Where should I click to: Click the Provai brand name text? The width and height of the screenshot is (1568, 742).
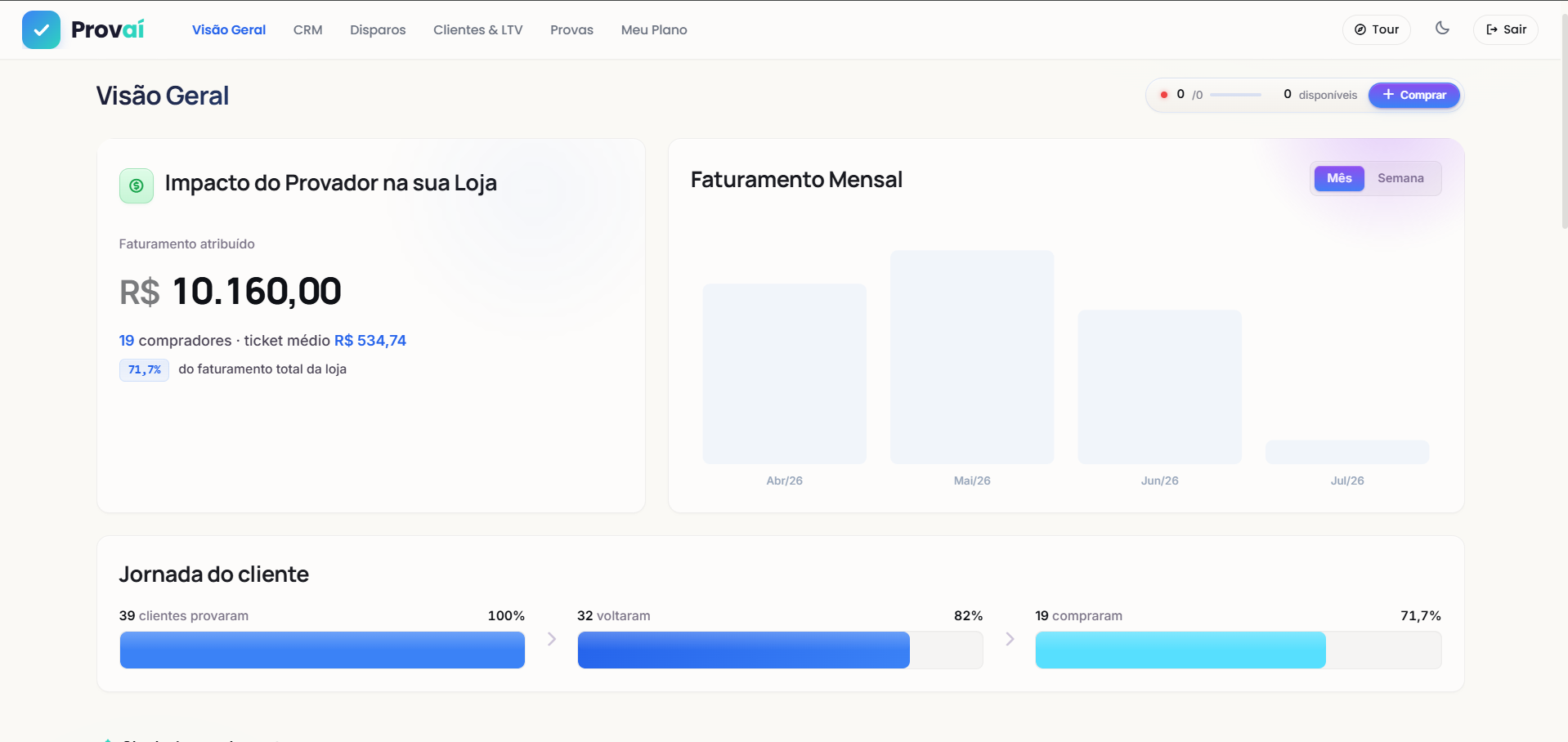tap(108, 29)
